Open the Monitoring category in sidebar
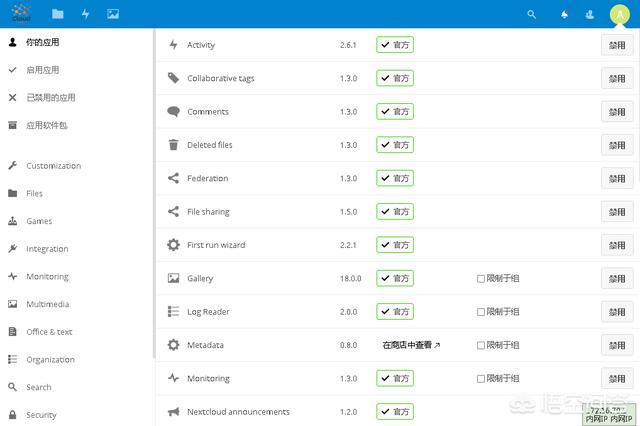Image resolution: width=640 pixels, height=426 pixels. [x=47, y=276]
